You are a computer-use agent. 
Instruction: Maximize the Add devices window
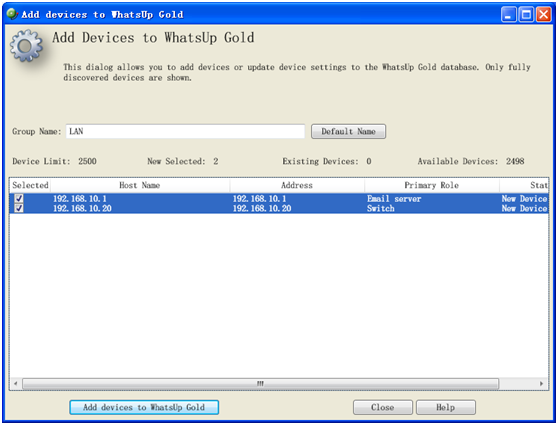(x=526, y=15)
